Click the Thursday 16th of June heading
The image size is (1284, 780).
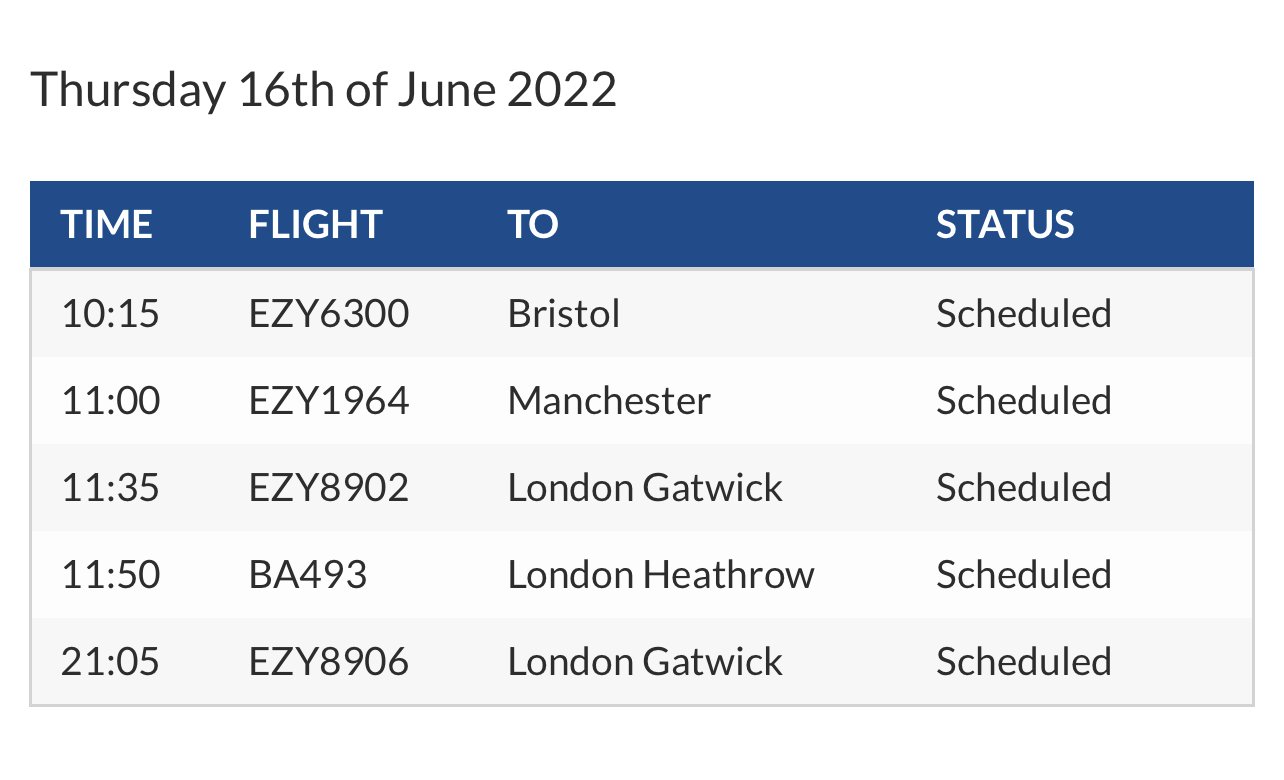323,90
